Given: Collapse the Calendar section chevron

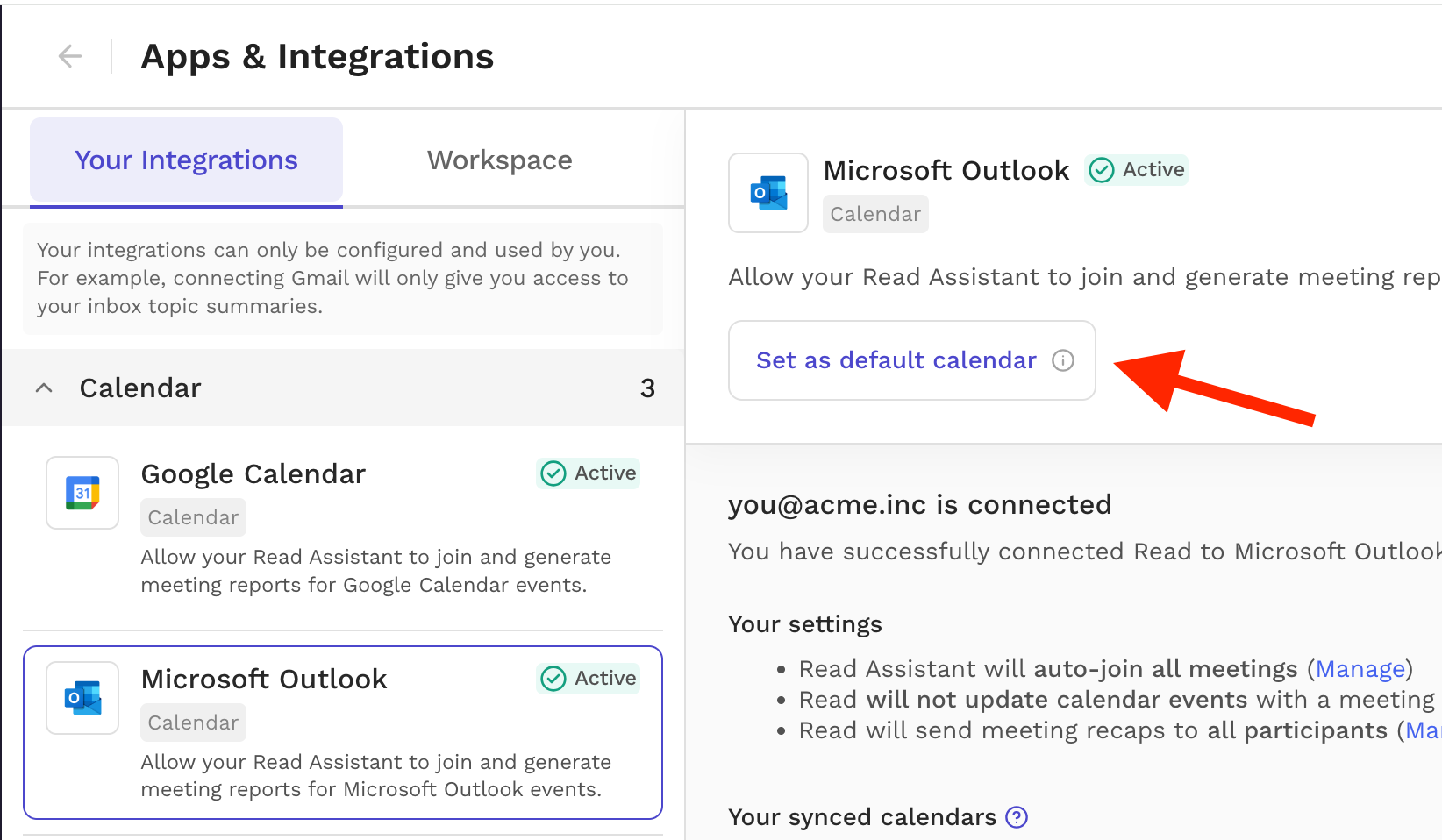Looking at the screenshot, I should 44,388.
